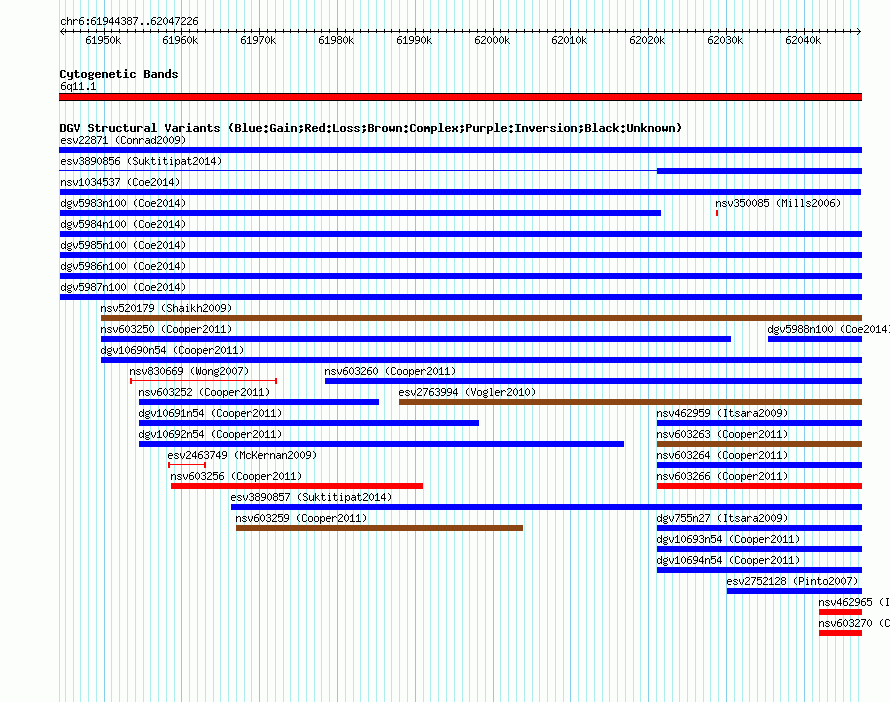This screenshot has width=890, height=702.
Task: Click dgv5988n100 (Coe2014) label
Action: [829, 329]
